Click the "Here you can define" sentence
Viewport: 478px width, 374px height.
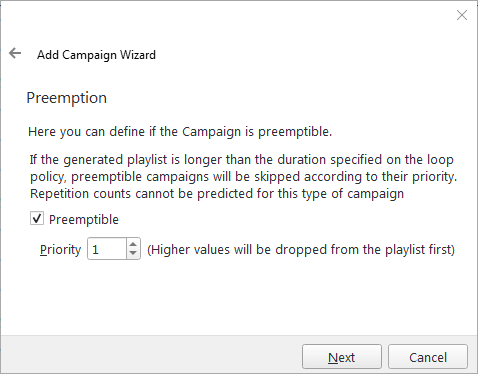(x=180, y=132)
